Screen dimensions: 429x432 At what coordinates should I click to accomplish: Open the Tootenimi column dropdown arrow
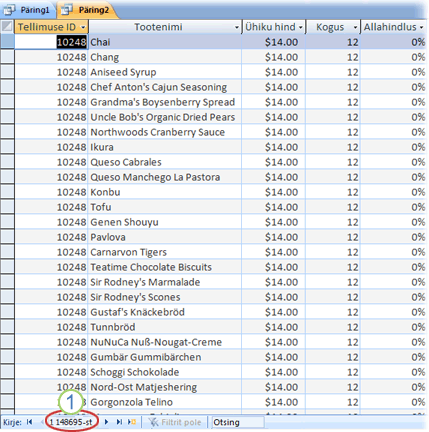[236, 27]
